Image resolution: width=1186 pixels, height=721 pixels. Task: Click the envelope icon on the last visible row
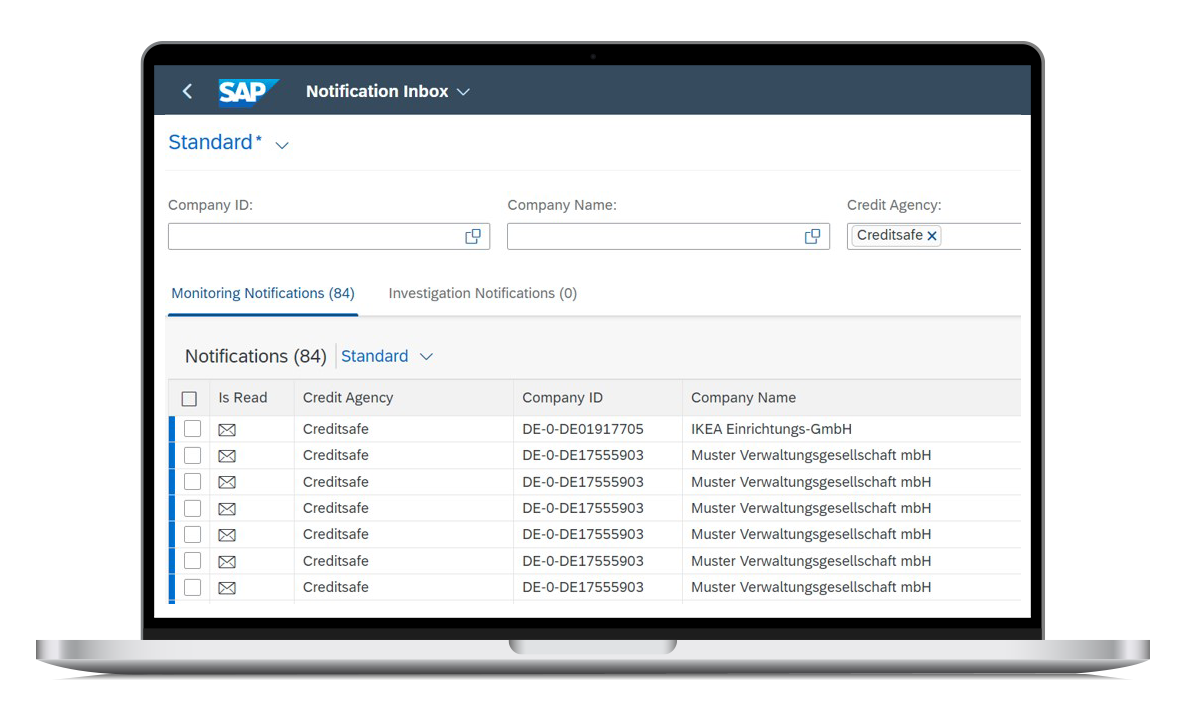[x=227, y=587]
